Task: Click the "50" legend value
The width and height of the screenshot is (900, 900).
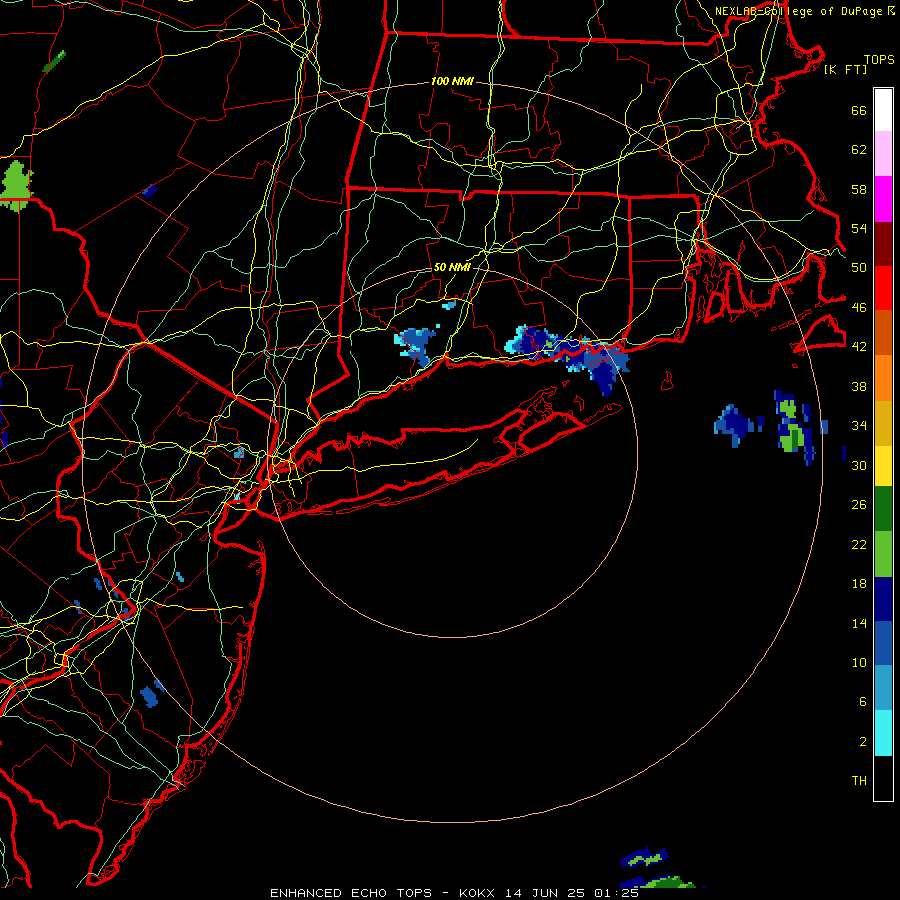Action: coord(859,268)
